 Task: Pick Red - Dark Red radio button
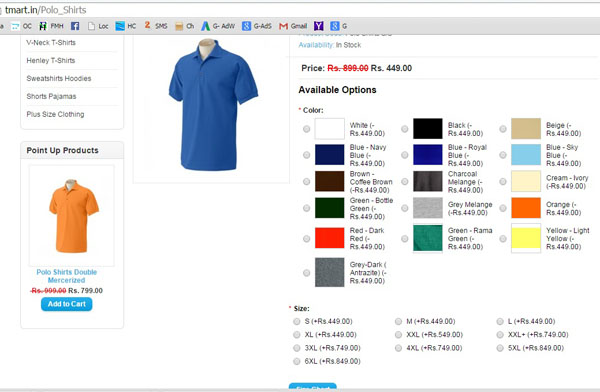point(307,238)
